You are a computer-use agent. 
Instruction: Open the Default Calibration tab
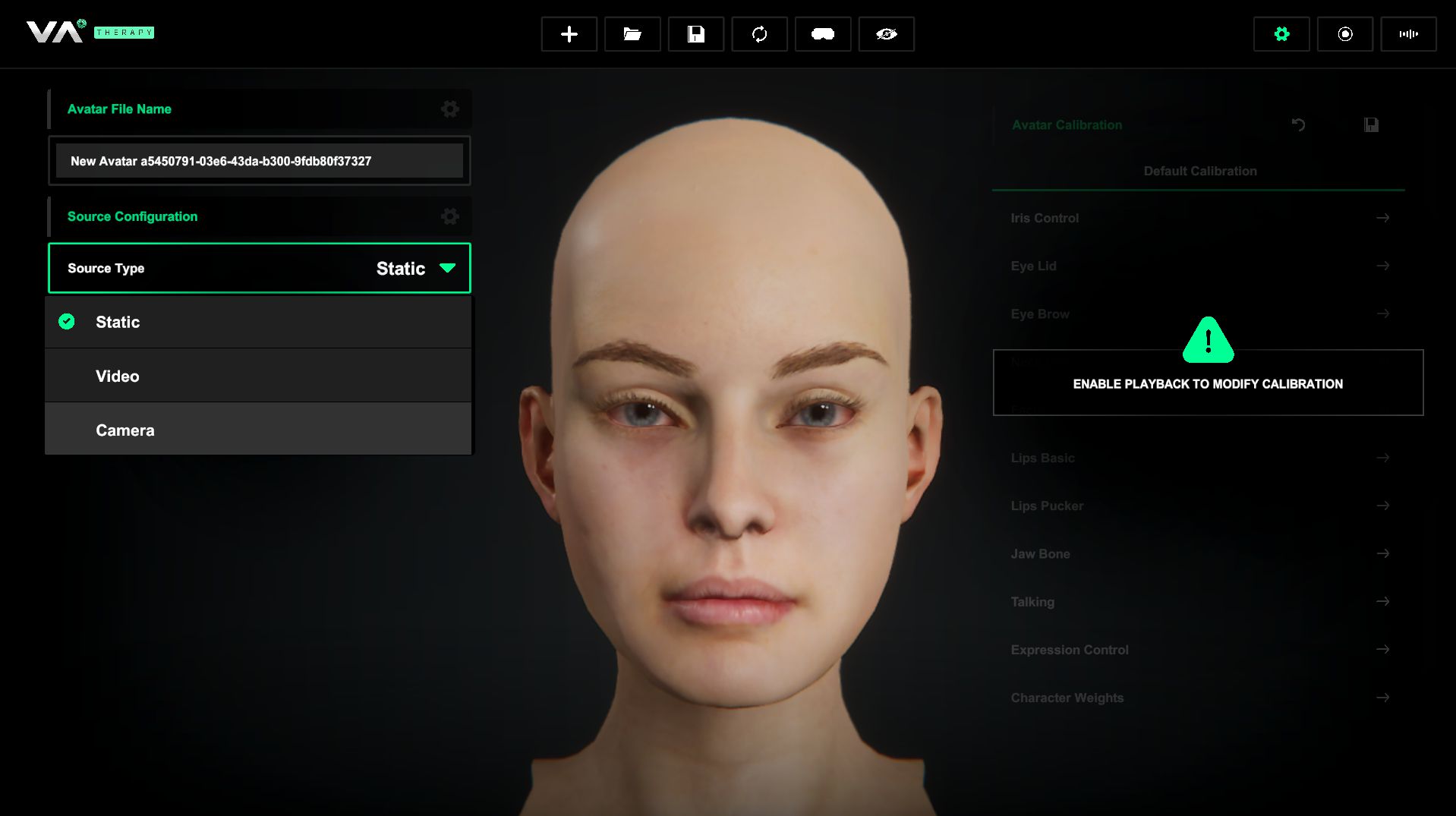(x=1199, y=172)
